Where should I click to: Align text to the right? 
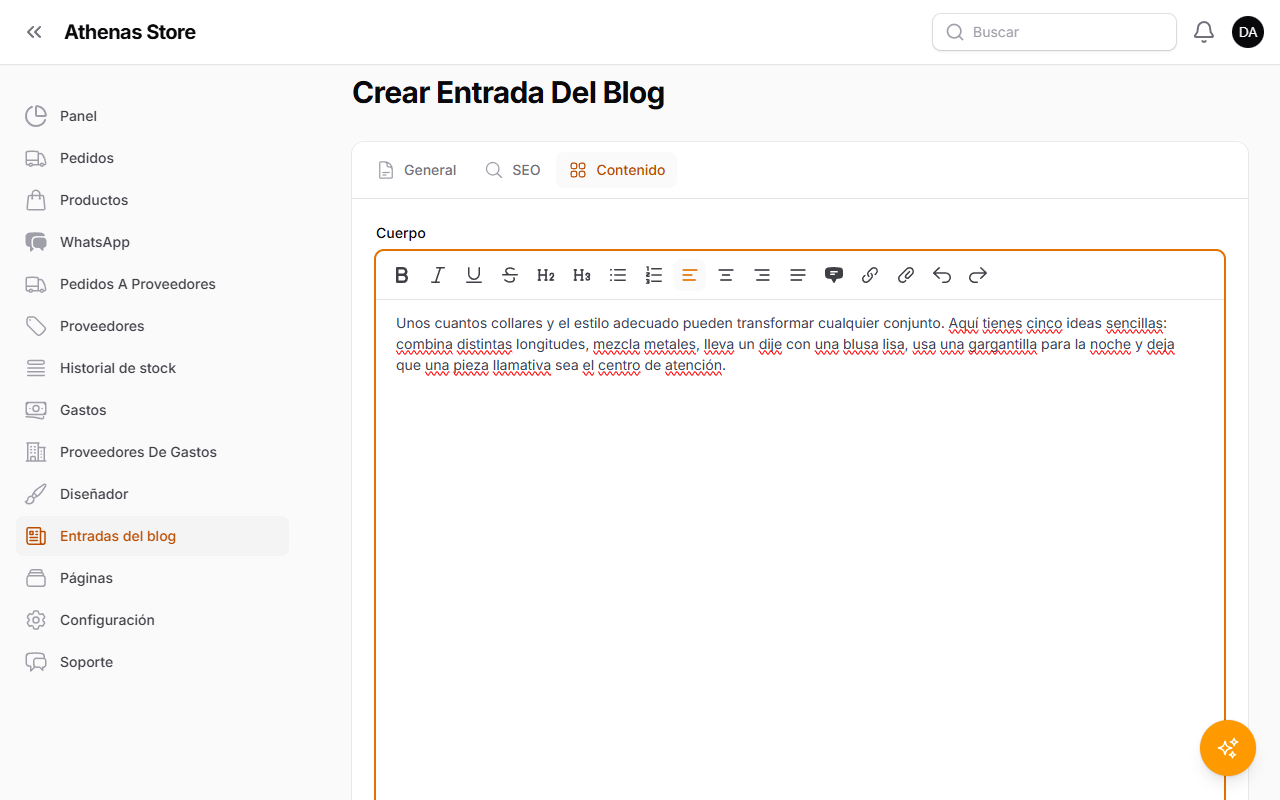tap(762, 275)
